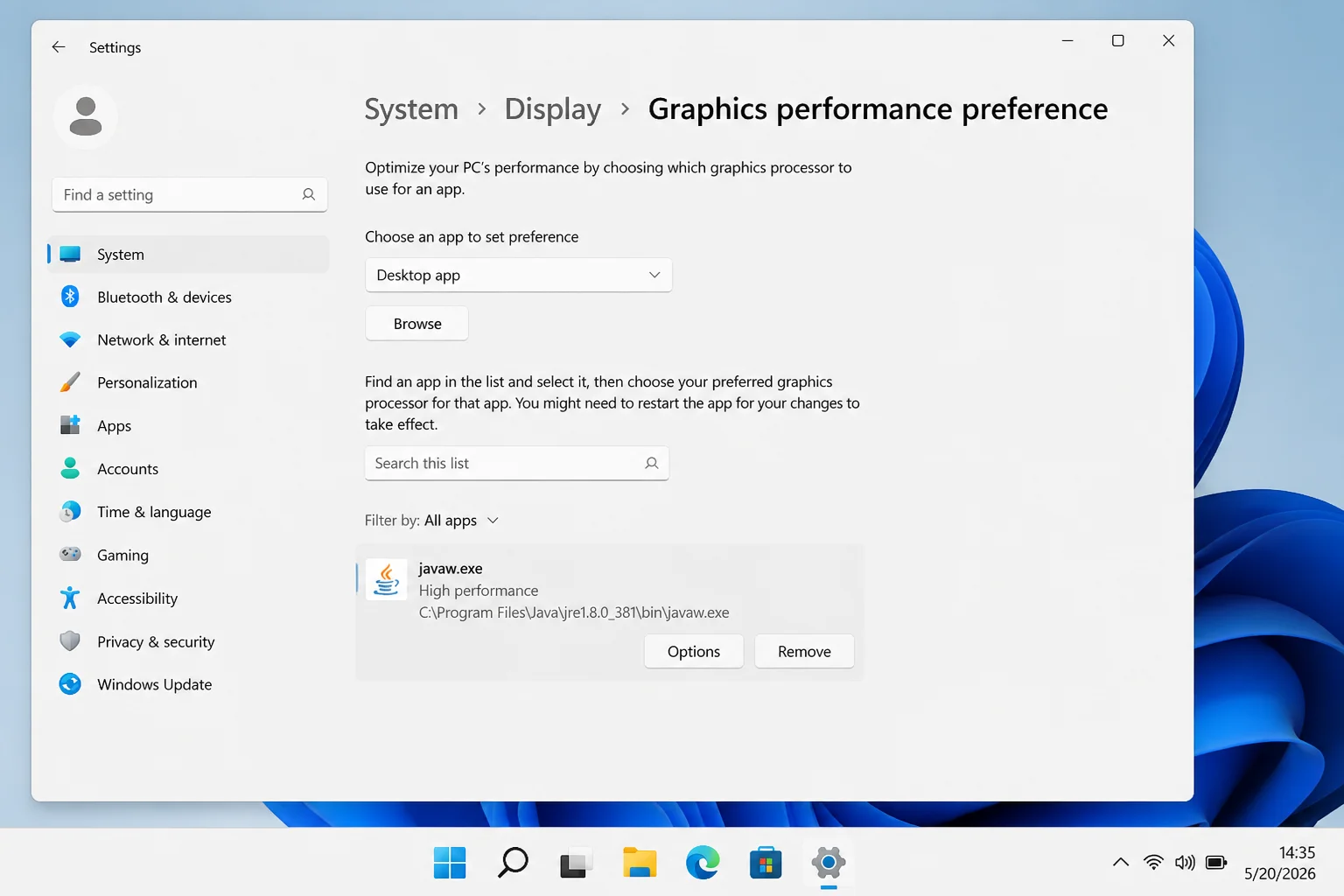Select Network & internet in sidebar
This screenshot has height=896, width=1344.
[188, 340]
